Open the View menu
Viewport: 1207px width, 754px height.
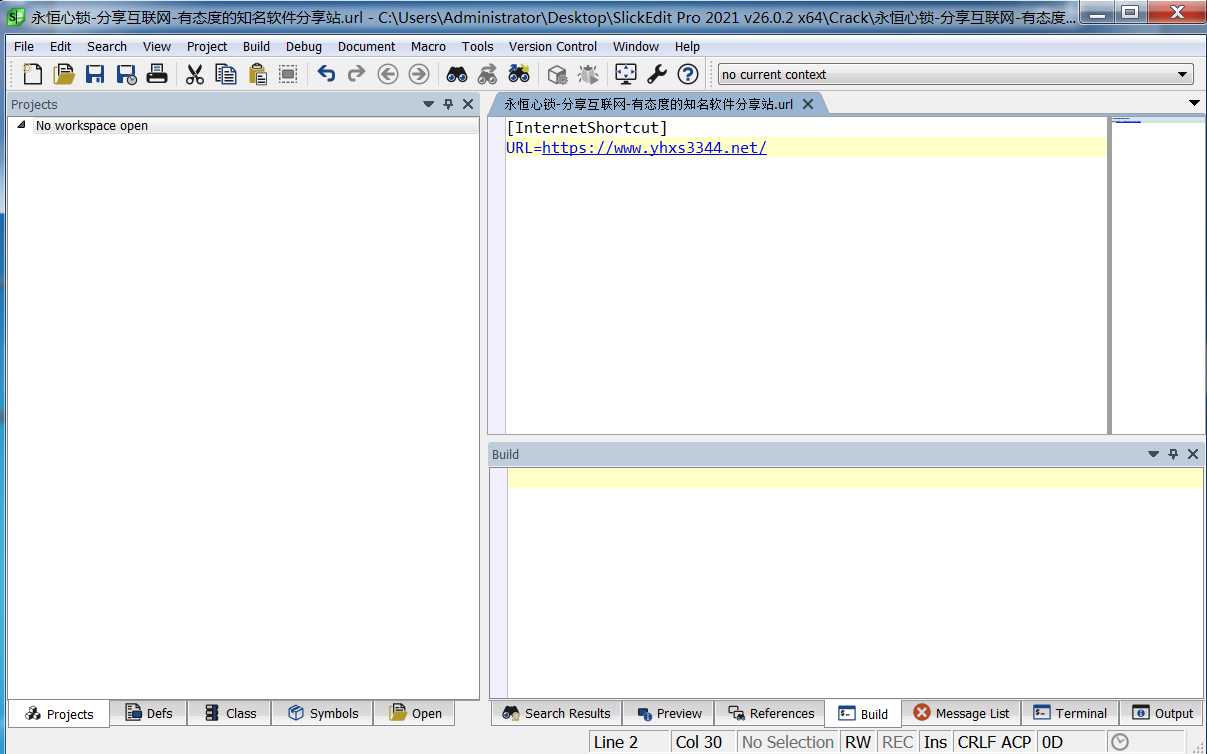[x=157, y=46]
